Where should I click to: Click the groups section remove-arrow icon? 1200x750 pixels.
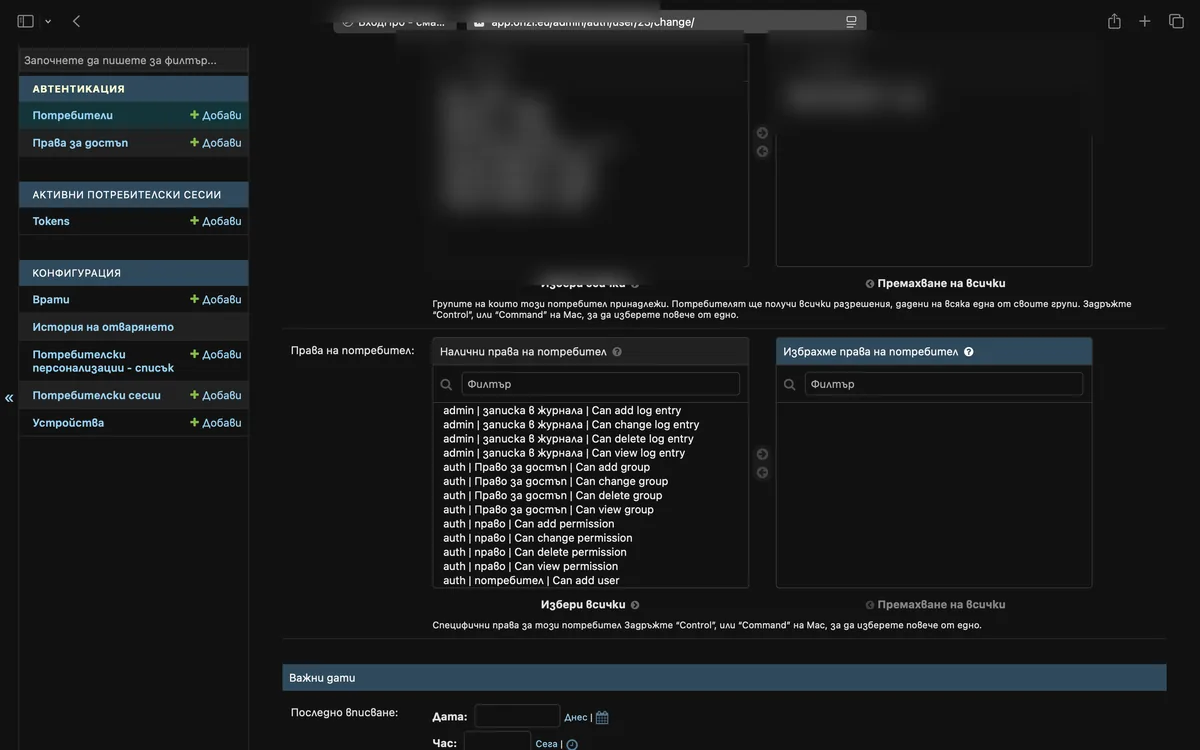click(x=762, y=152)
